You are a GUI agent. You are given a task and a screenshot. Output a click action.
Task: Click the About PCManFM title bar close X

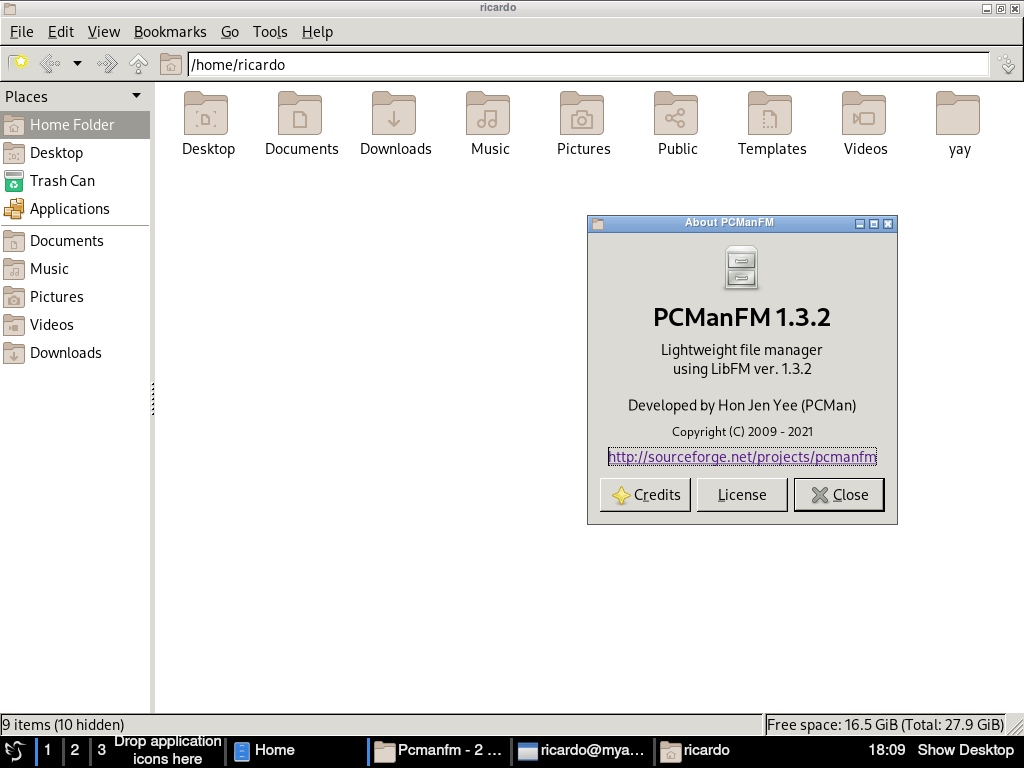pyautogui.click(x=888, y=223)
